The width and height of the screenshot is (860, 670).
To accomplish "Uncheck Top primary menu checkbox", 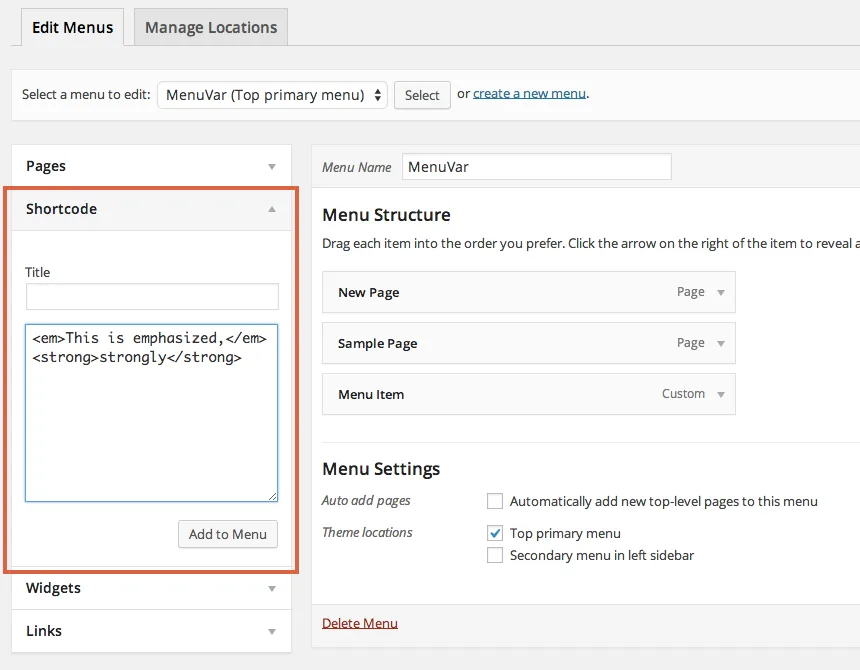I will 495,533.
